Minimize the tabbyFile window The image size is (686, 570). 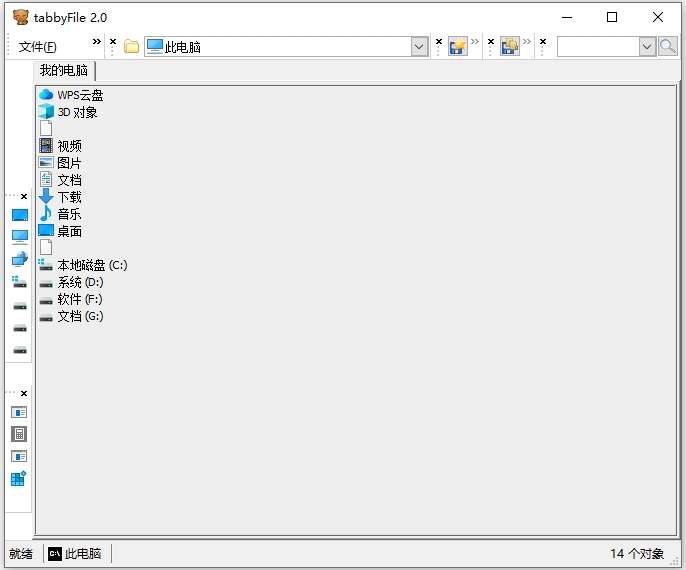567,17
